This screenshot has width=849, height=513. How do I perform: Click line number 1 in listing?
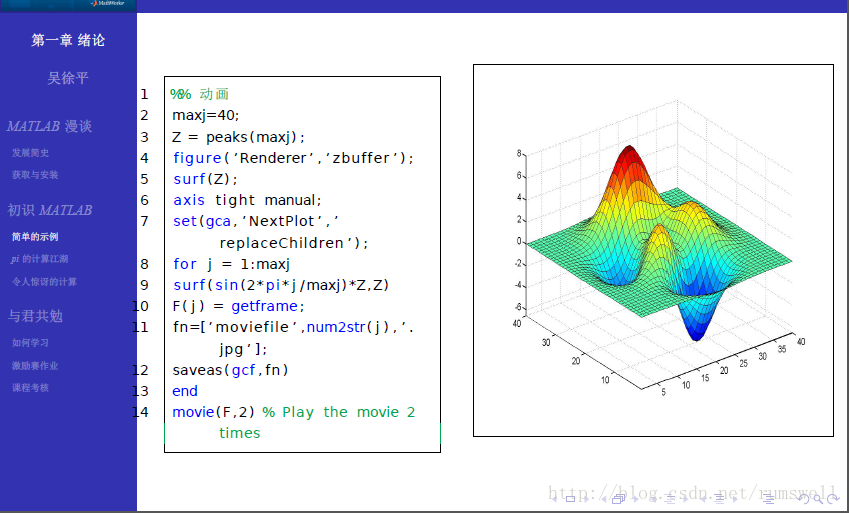pyautogui.click(x=144, y=94)
